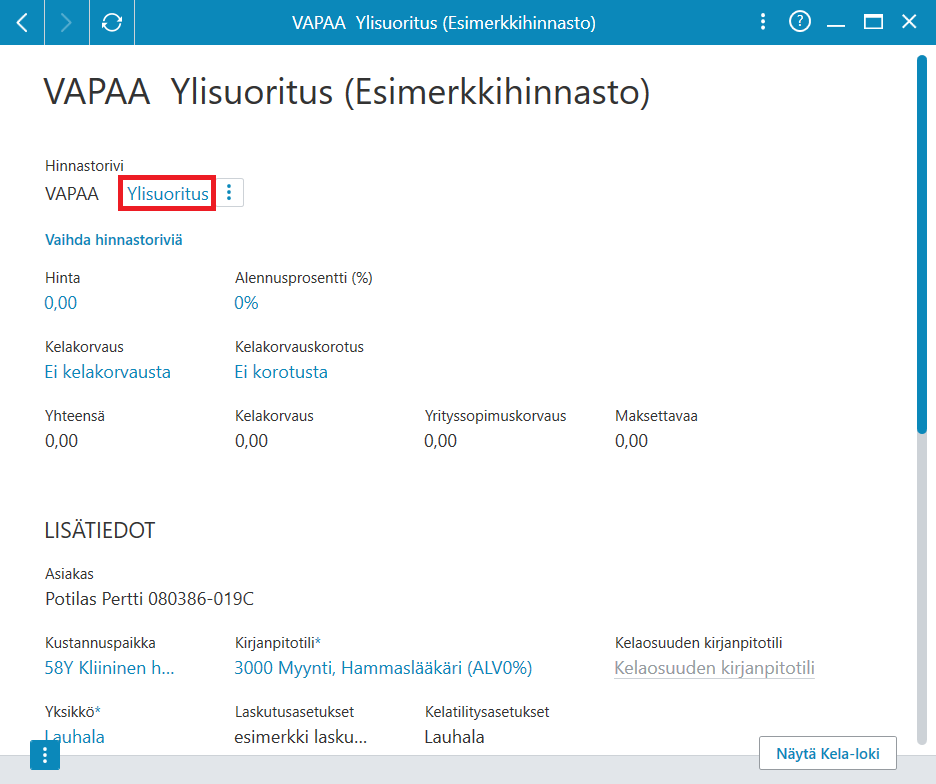Maximize the window using the square icon

point(873,22)
